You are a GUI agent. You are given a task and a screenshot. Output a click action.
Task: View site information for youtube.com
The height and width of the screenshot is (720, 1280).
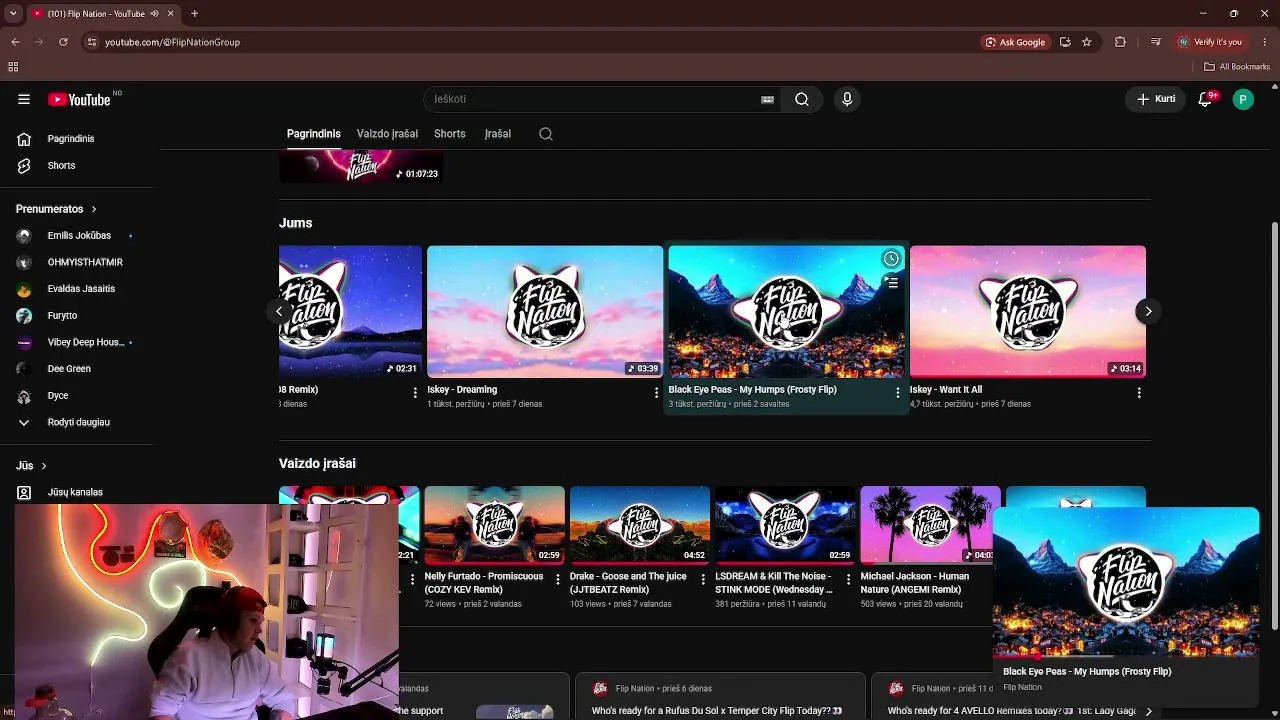91,42
